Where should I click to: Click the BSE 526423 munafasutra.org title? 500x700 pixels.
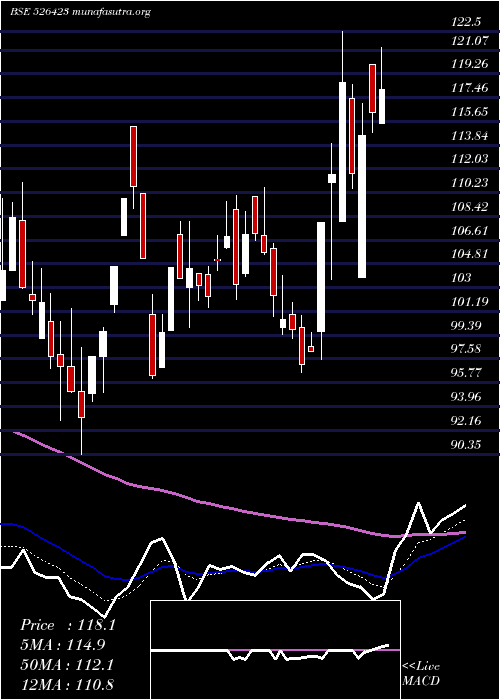tap(80, 12)
